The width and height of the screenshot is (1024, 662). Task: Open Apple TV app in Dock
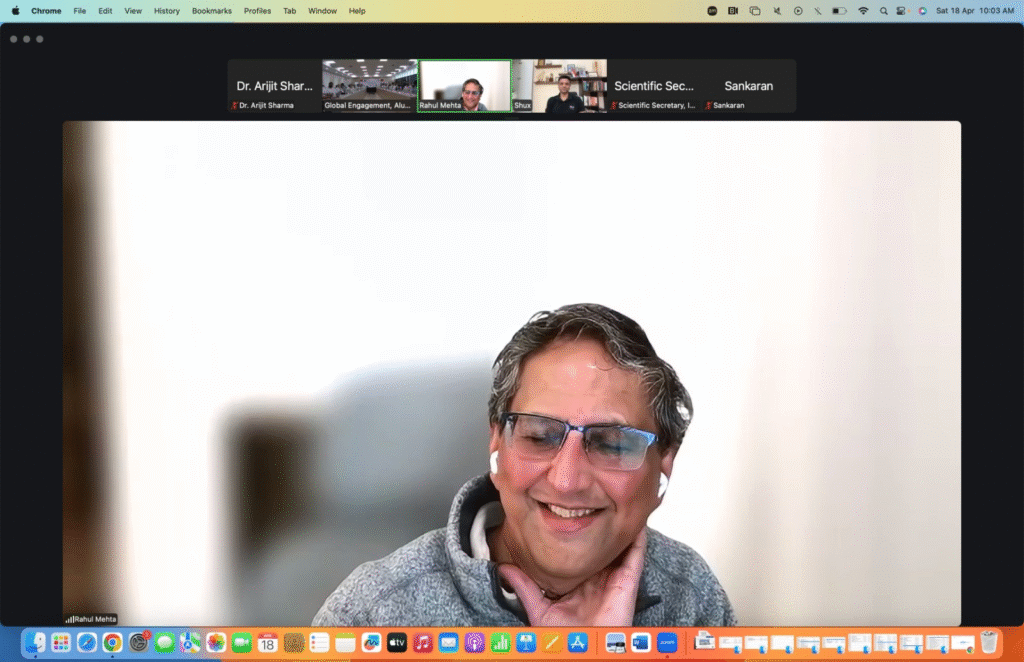[x=397, y=643]
